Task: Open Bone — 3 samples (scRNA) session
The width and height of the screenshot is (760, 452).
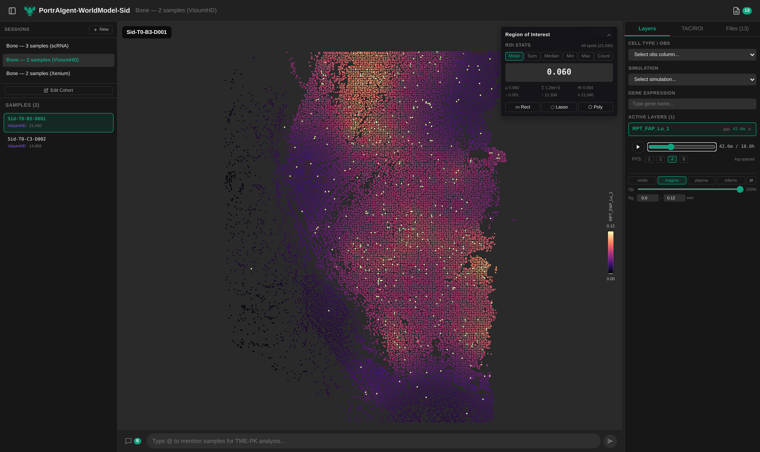Action: [59, 46]
